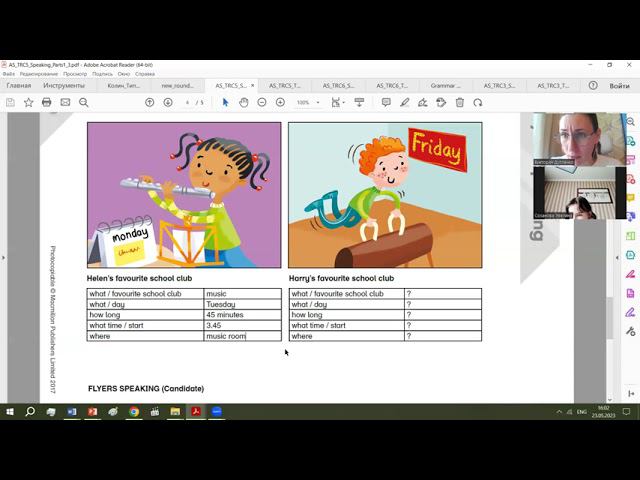The height and width of the screenshot is (480, 640).
Task: Open the Подпись menu
Action: pos(102,74)
